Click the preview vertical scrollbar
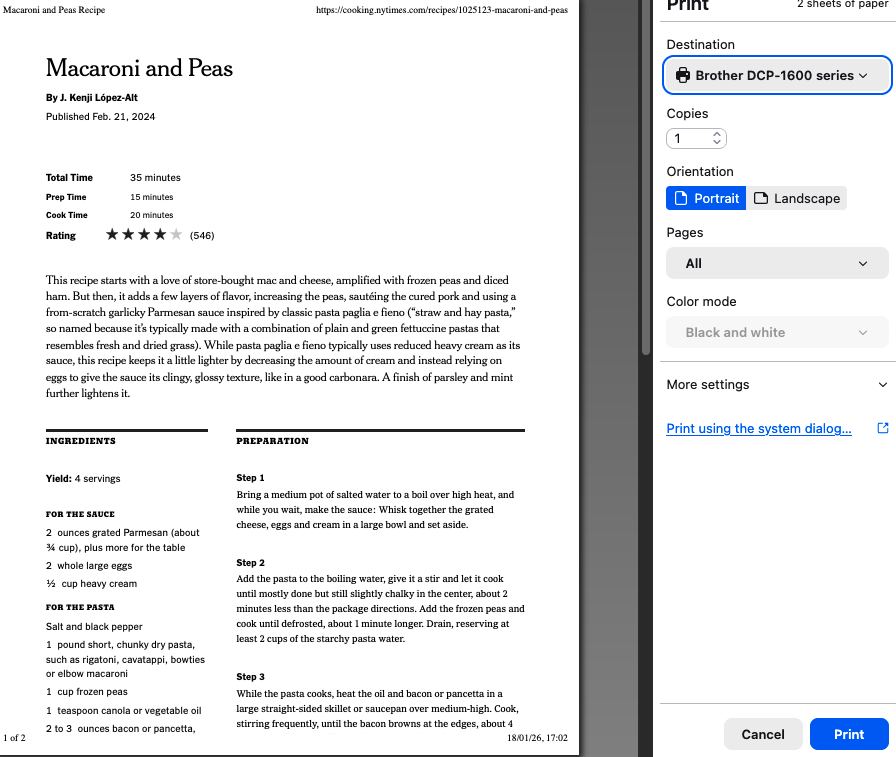Screen dimensions: 896x757 (x=646, y=177)
